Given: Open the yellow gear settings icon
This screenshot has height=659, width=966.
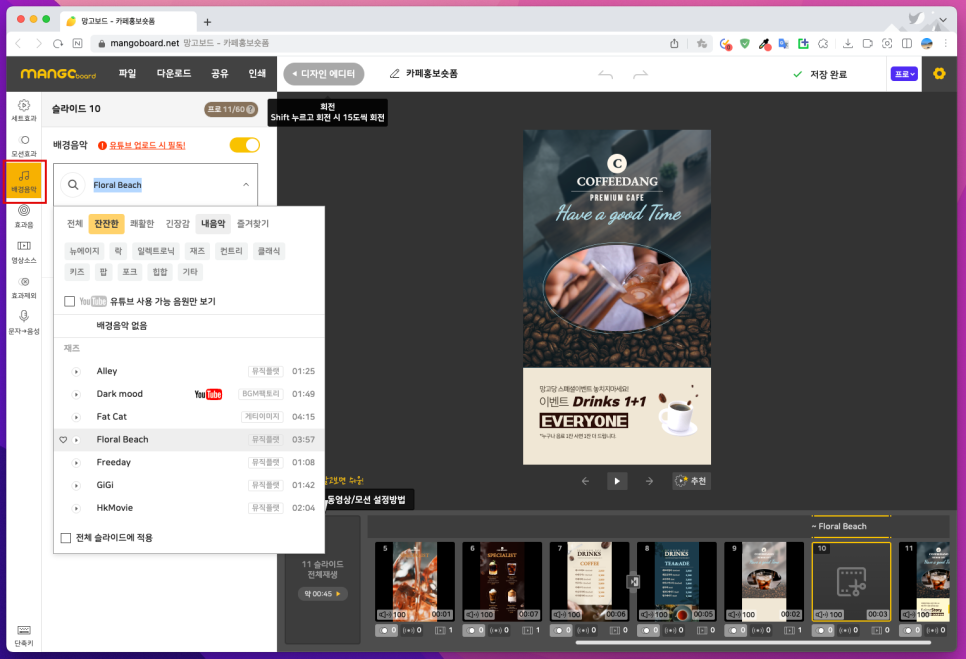Looking at the screenshot, I should [939, 74].
